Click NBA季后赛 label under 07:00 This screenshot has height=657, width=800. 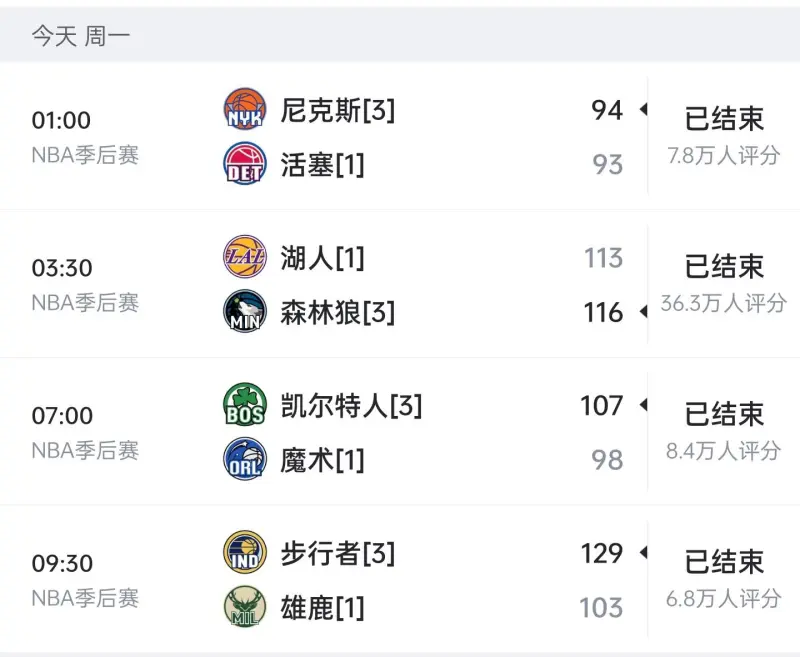tap(85, 450)
